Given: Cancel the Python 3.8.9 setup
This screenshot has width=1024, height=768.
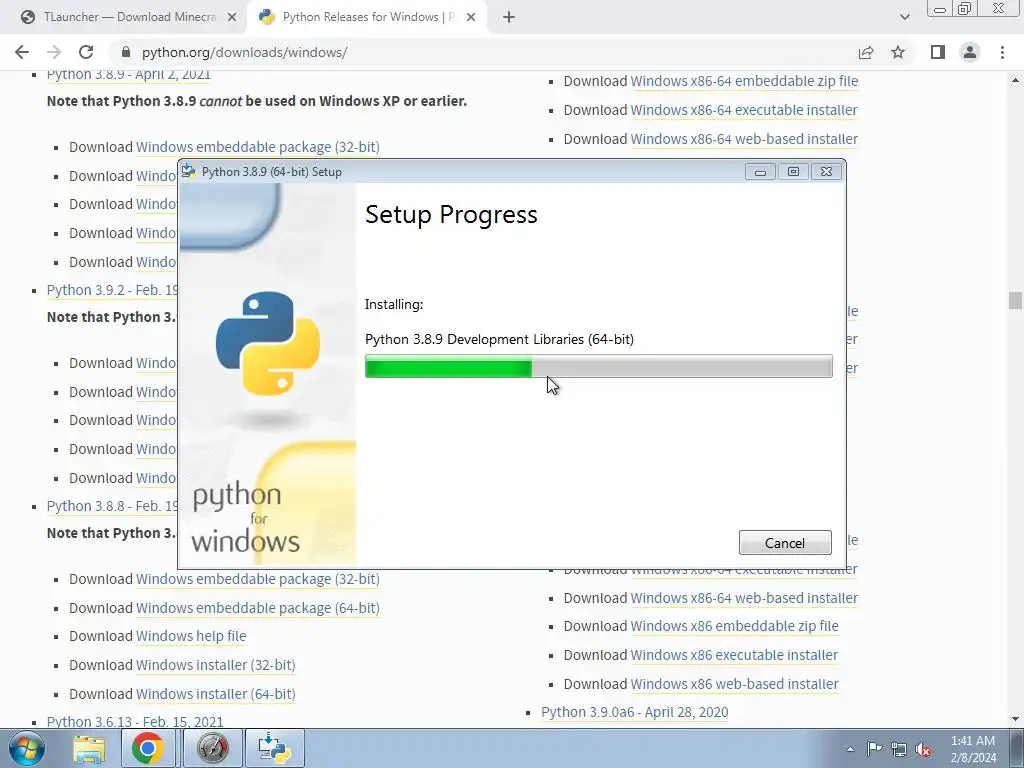Looking at the screenshot, I should [785, 543].
